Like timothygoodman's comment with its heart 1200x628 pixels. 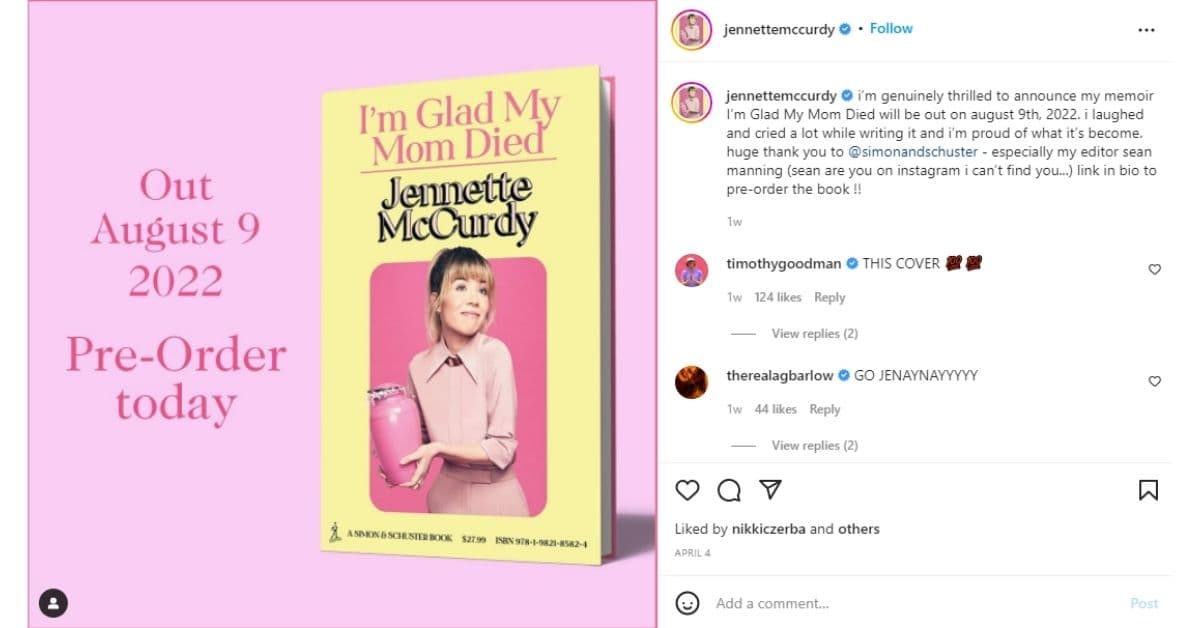[1155, 269]
